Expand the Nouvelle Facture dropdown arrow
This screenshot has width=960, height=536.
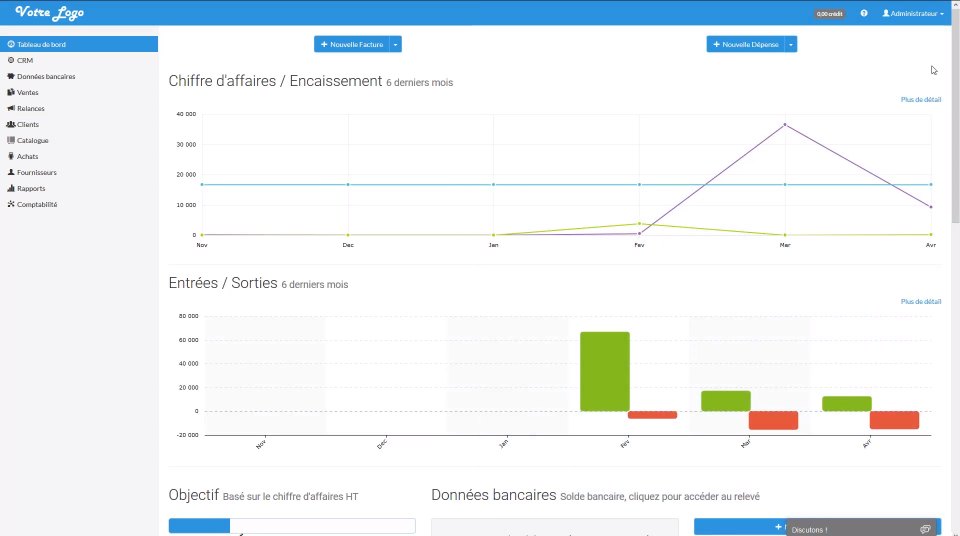pos(396,44)
